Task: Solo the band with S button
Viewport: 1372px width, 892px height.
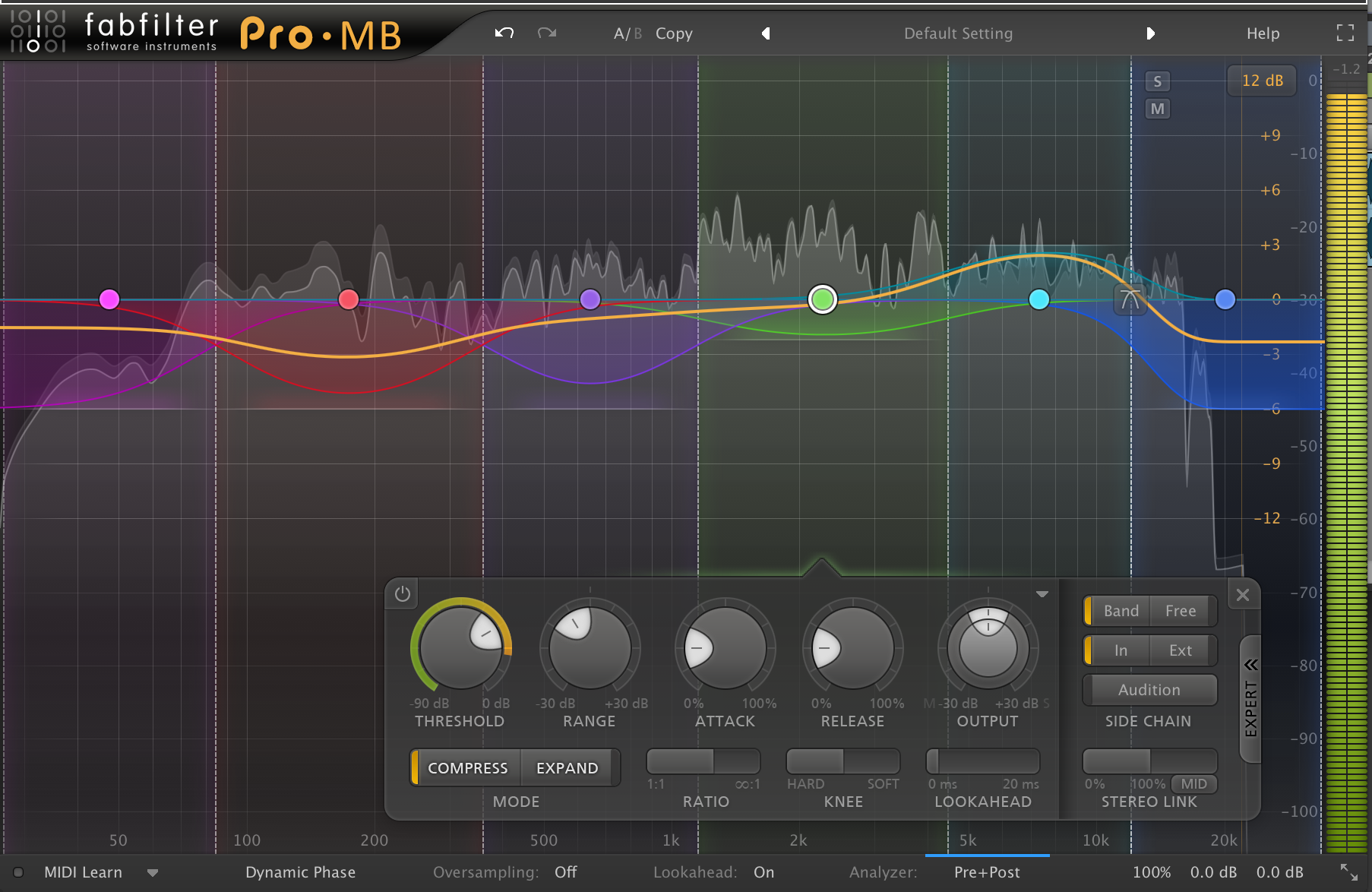Action: tap(1157, 81)
